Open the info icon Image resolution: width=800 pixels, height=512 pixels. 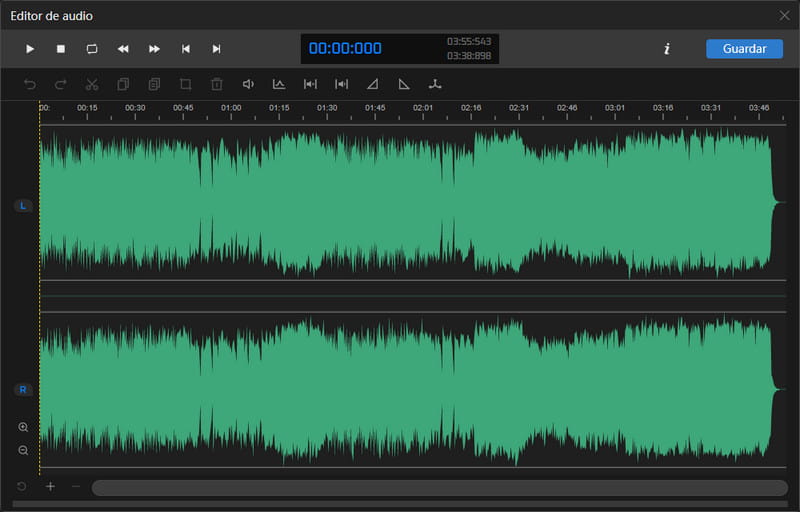(667, 49)
